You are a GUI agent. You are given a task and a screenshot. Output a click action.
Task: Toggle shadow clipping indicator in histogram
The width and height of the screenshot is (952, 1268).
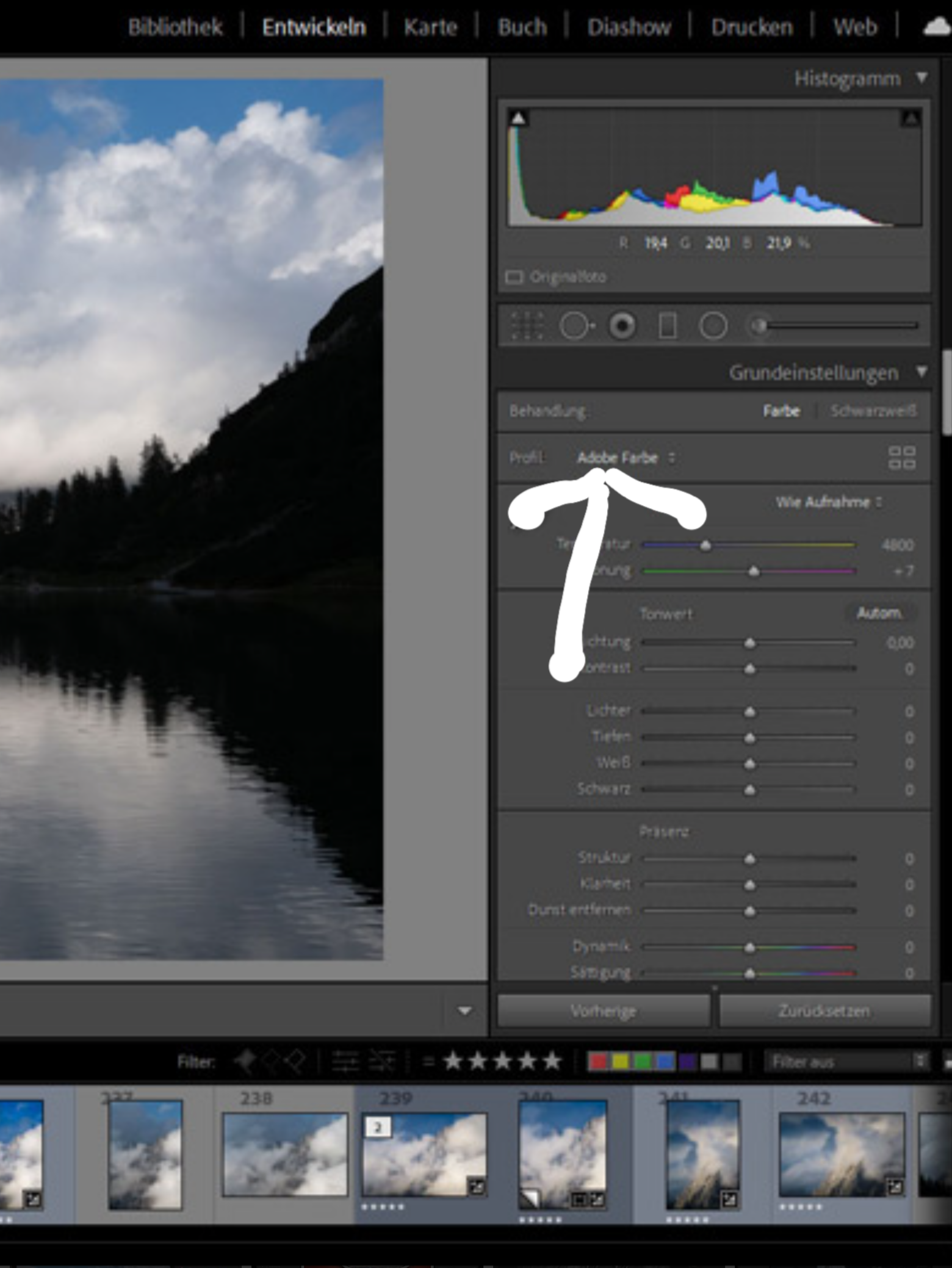tap(518, 118)
